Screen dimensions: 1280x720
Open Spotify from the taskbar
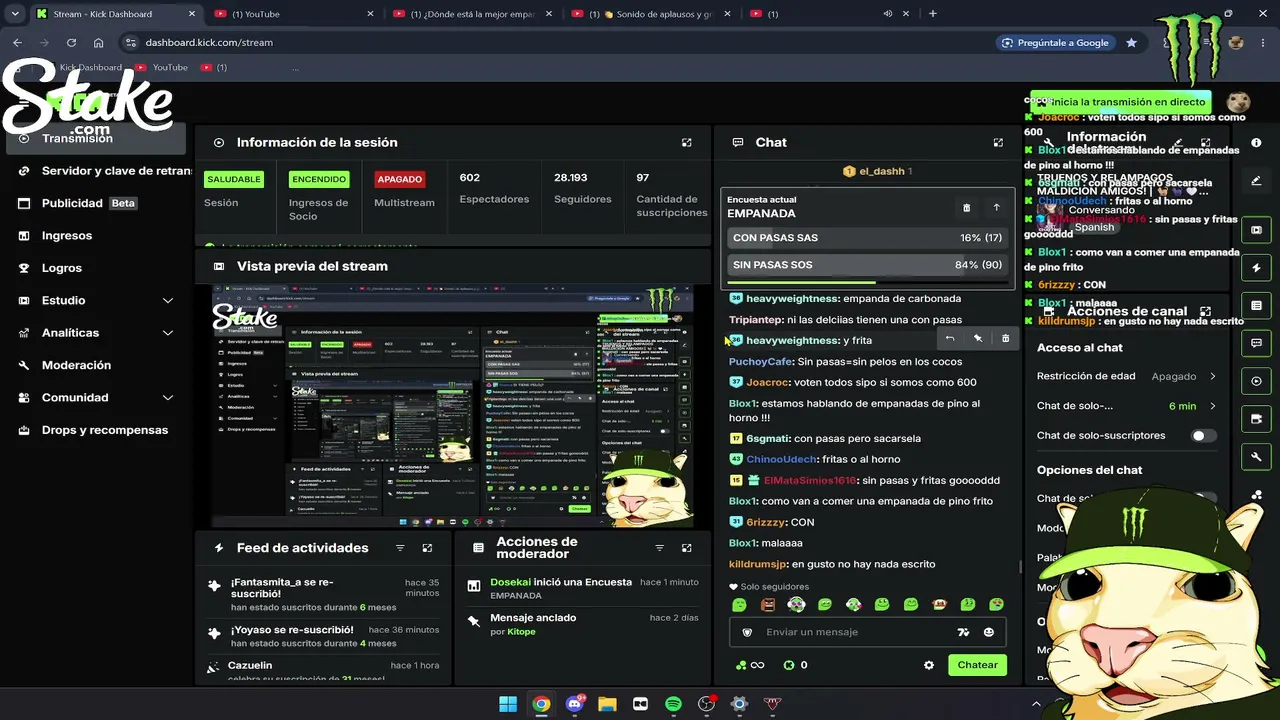coord(673,704)
